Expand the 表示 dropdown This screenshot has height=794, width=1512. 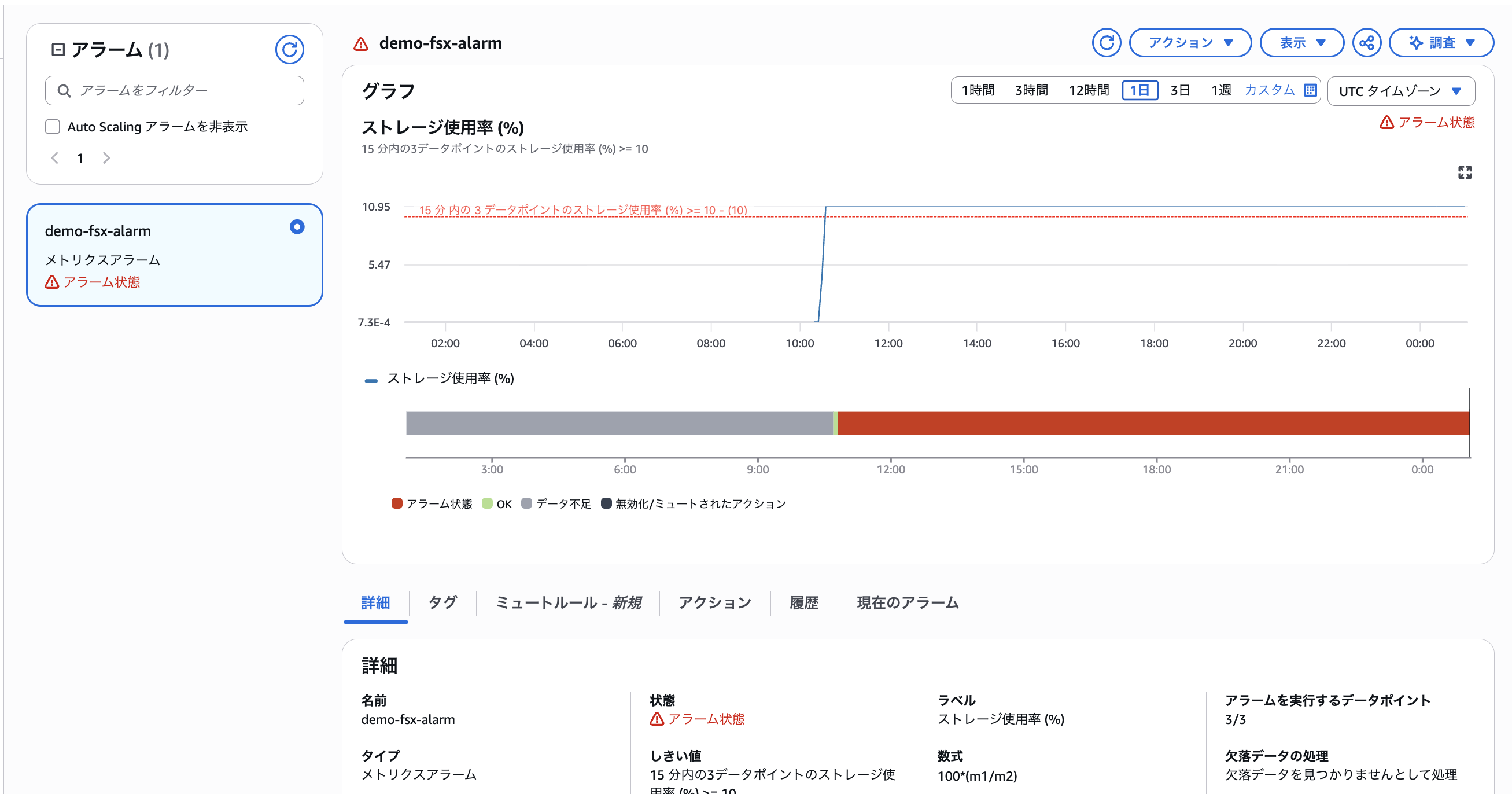[1301, 43]
